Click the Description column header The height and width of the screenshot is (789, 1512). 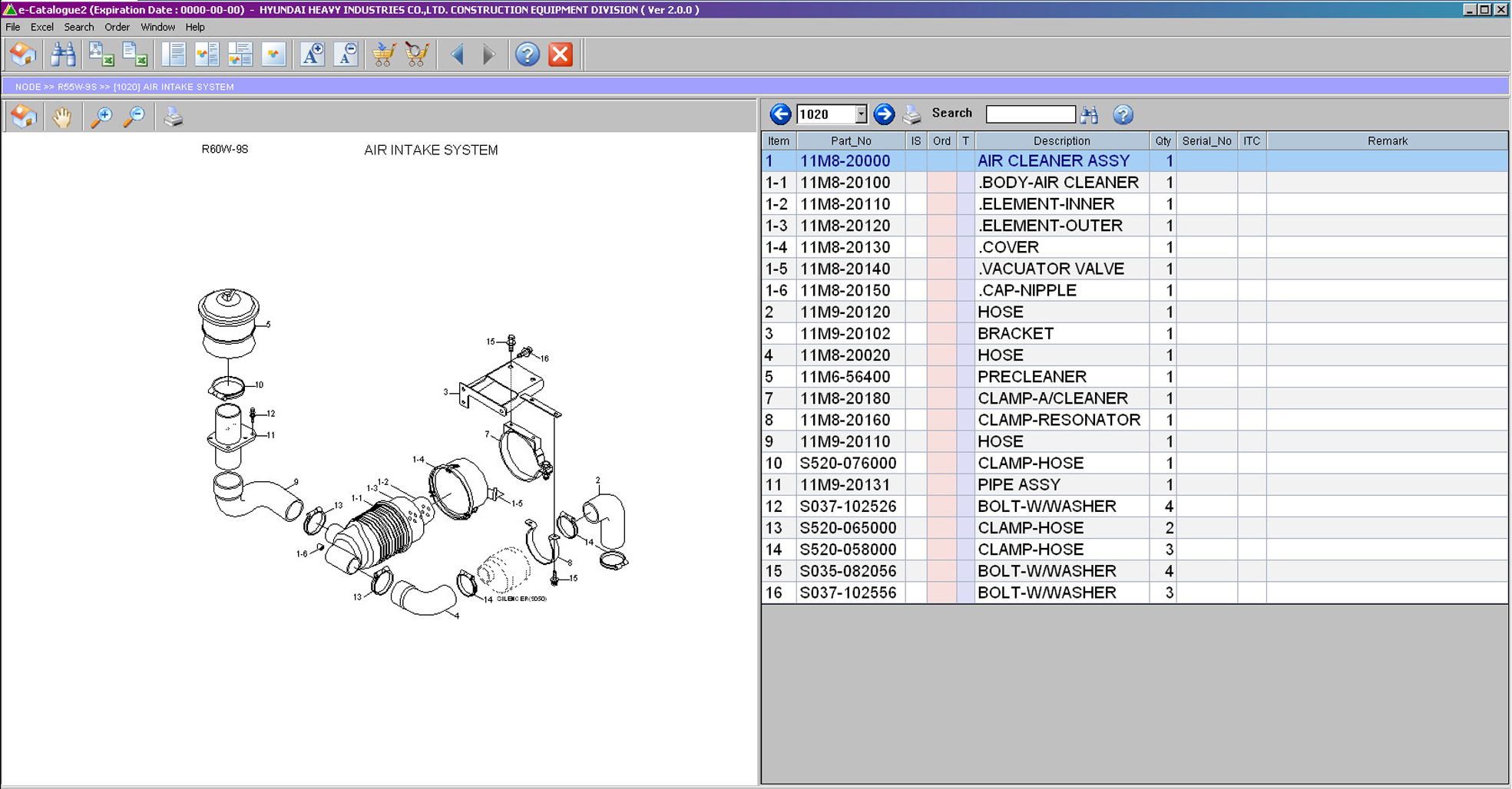1061,140
